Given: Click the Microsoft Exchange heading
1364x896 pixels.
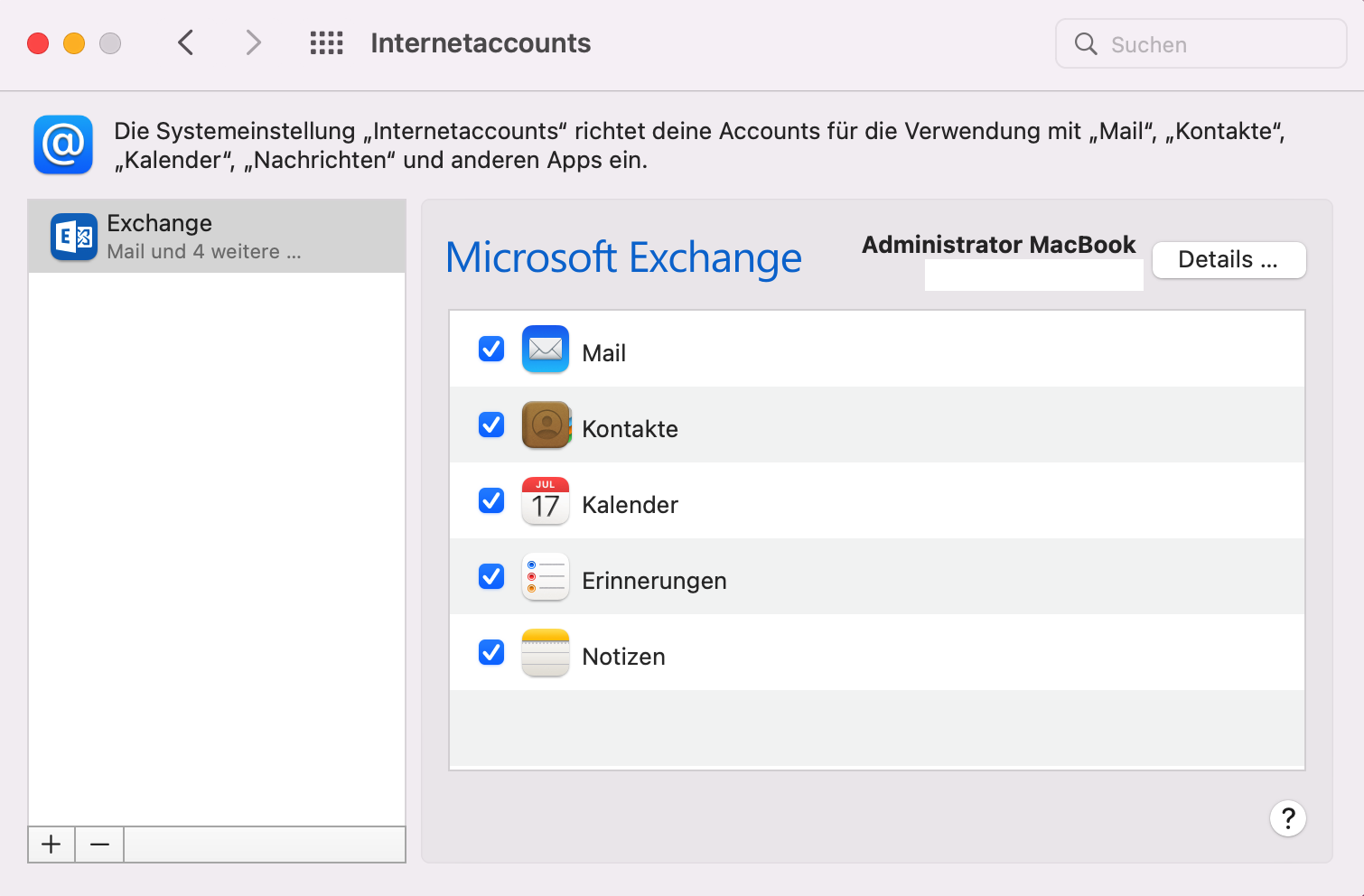Looking at the screenshot, I should tap(624, 257).
